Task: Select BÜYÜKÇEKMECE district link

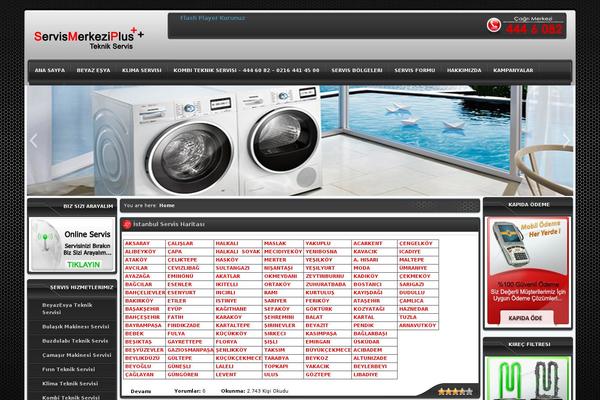Action: [x=328, y=350]
